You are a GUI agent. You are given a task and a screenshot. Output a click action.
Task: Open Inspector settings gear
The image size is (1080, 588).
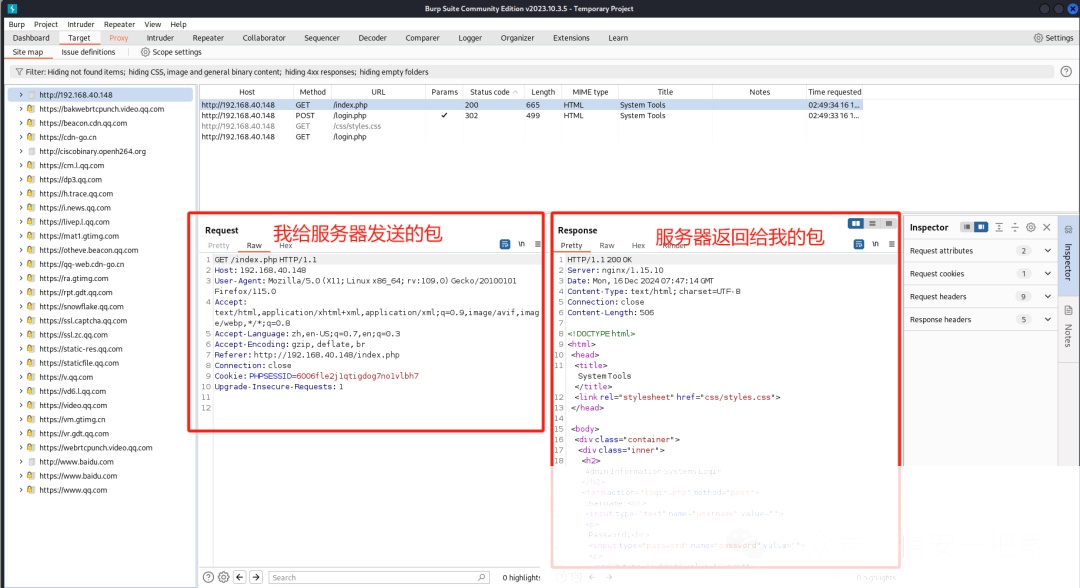click(x=1030, y=227)
